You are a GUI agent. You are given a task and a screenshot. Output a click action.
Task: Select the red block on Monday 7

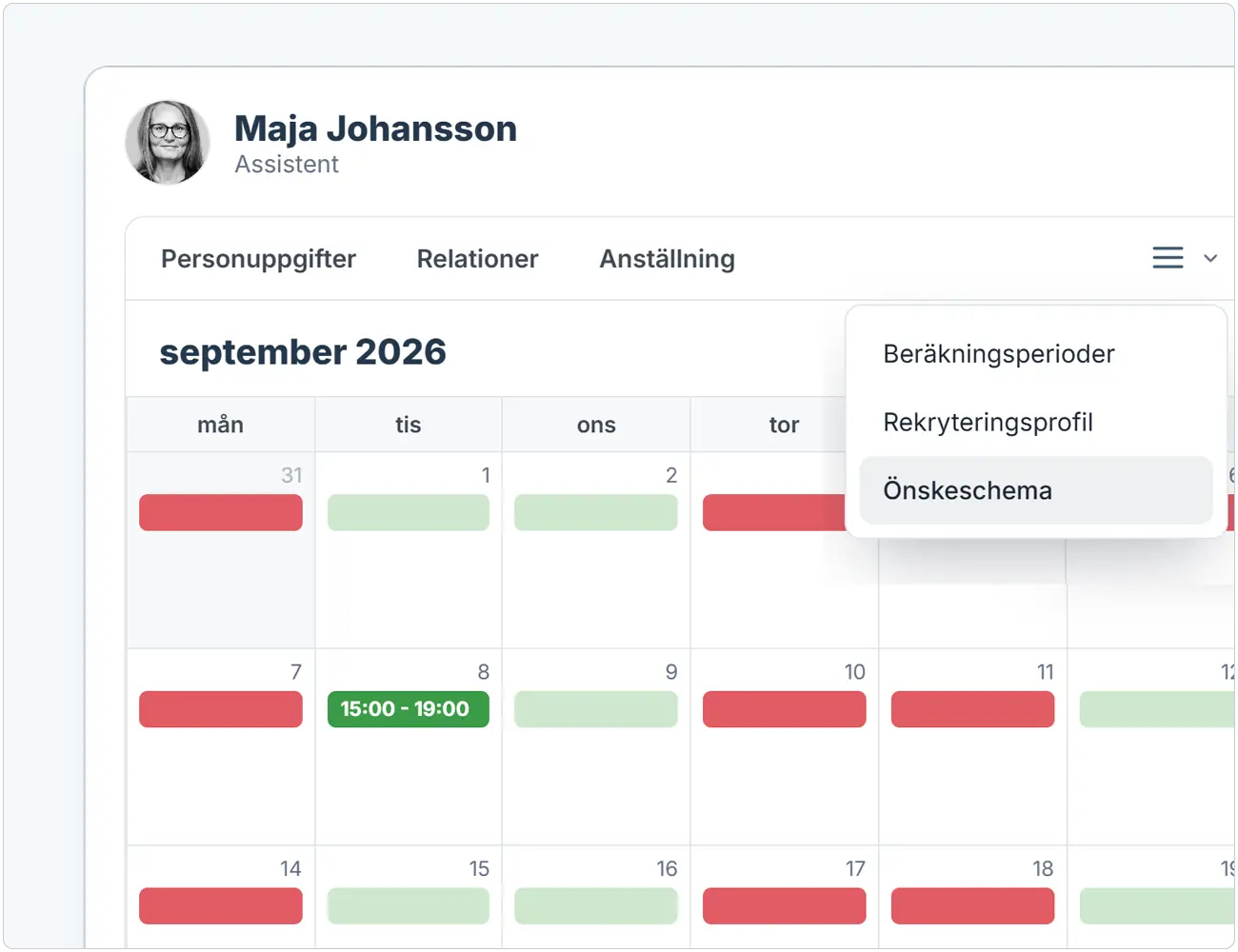pyautogui.click(x=221, y=709)
